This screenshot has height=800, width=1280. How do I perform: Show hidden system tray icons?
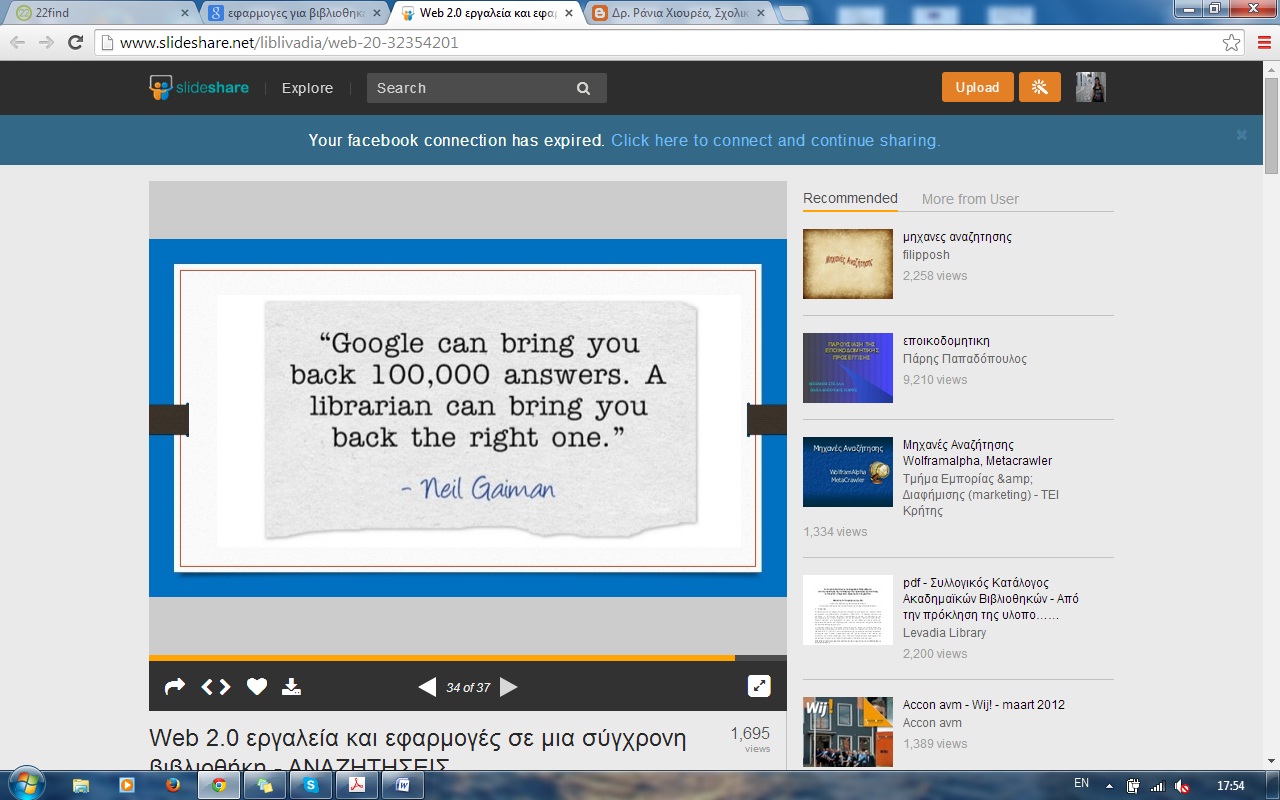pos(1109,785)
